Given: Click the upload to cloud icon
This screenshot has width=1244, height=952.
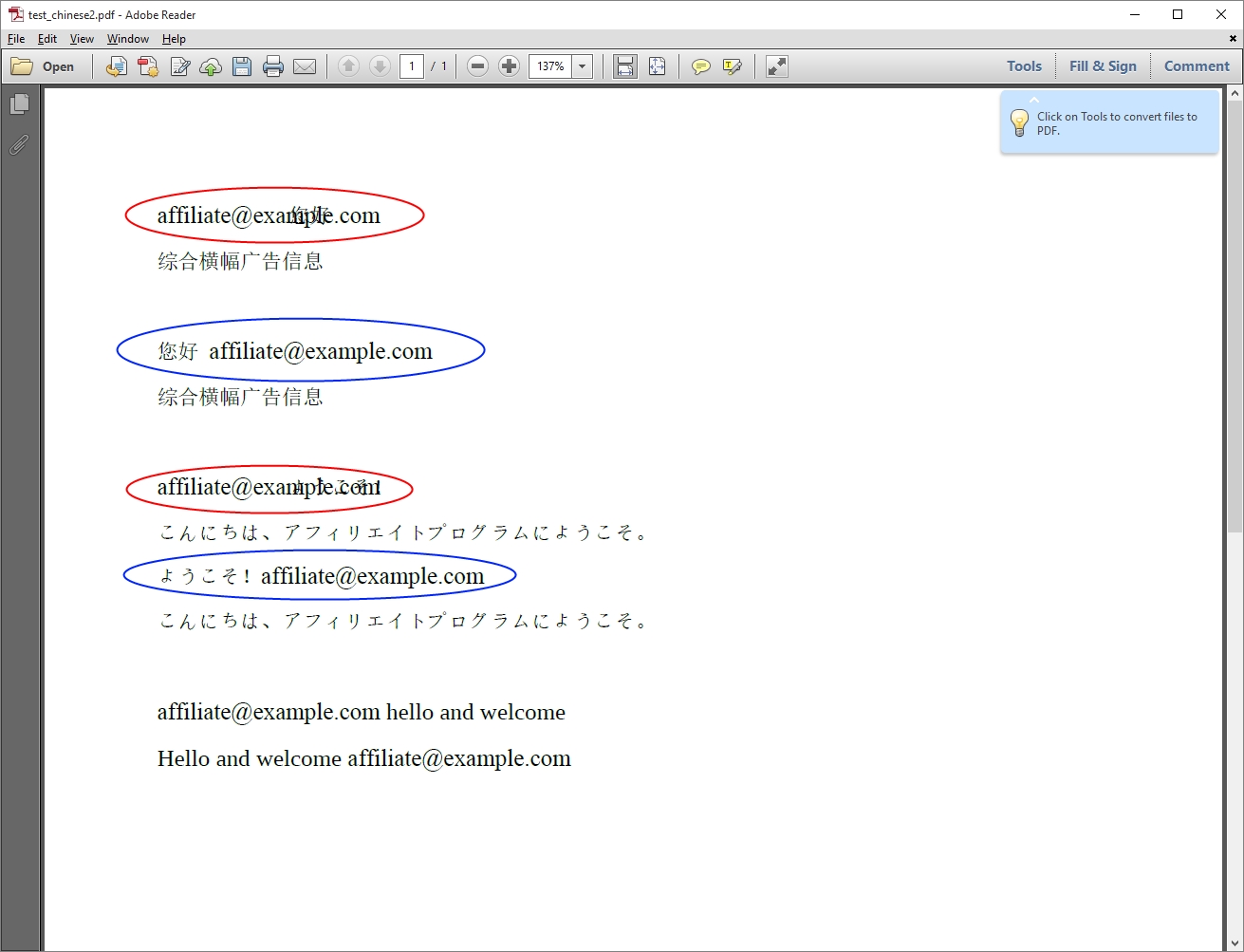Looking at the screenshot, I should pos(211,66).
